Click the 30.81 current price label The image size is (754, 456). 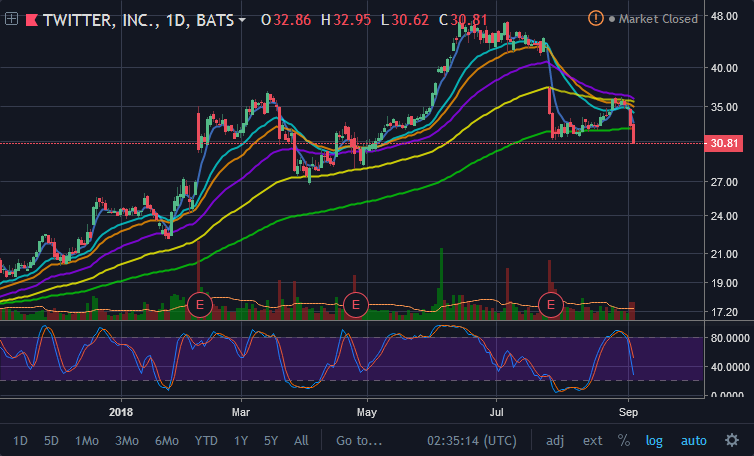[724, 143]
